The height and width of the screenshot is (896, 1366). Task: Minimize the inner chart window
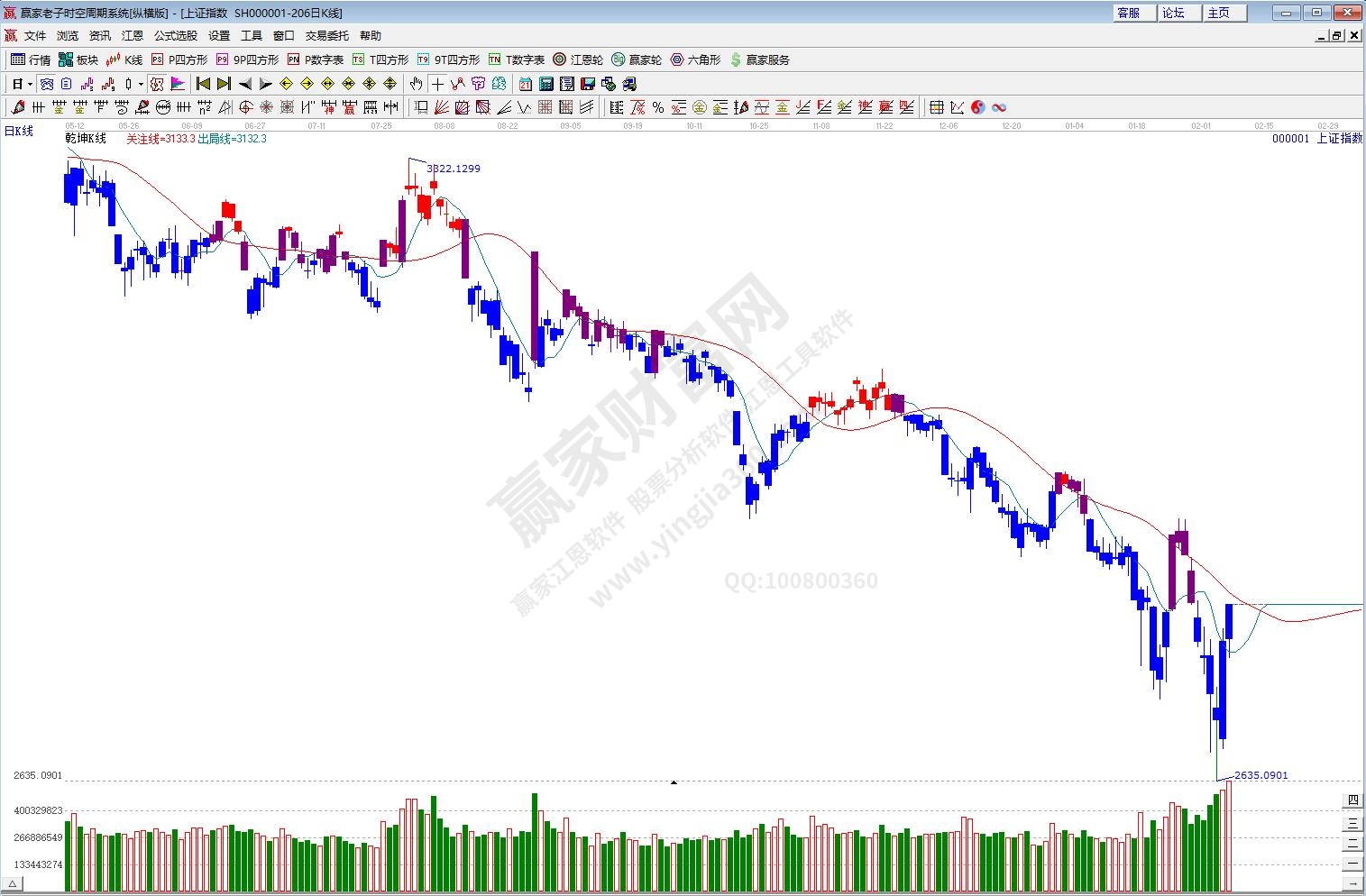[1323, 36]
